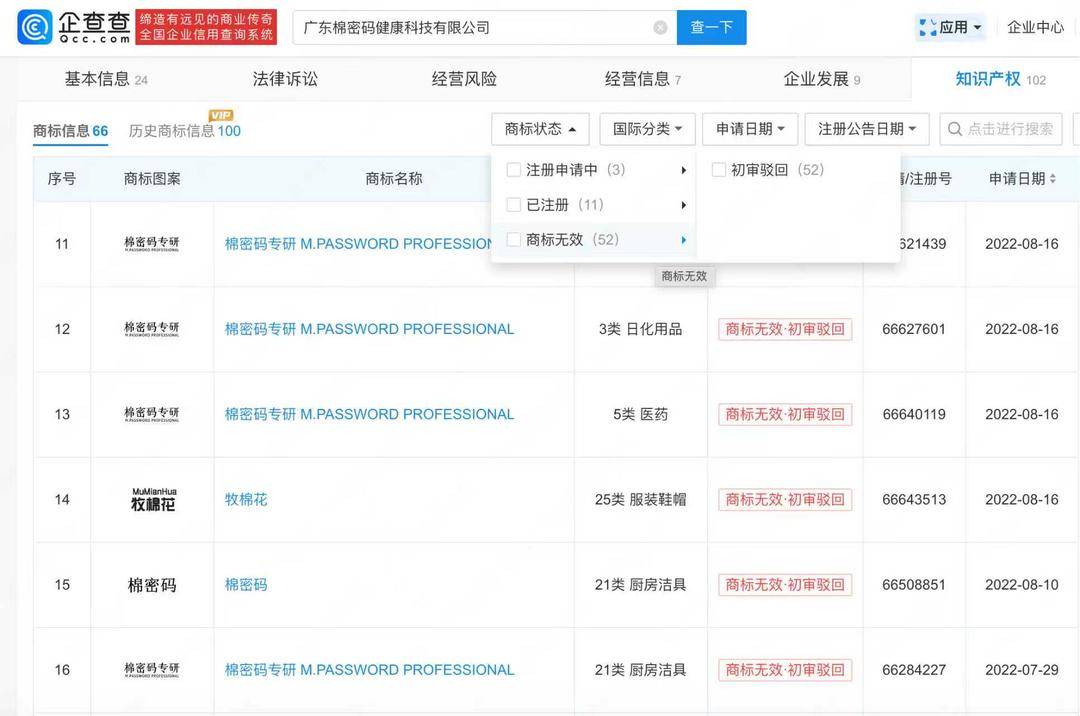Switch to the 法律诉讼 tab
Viewport: 1080px width, 716px height.
285,79
